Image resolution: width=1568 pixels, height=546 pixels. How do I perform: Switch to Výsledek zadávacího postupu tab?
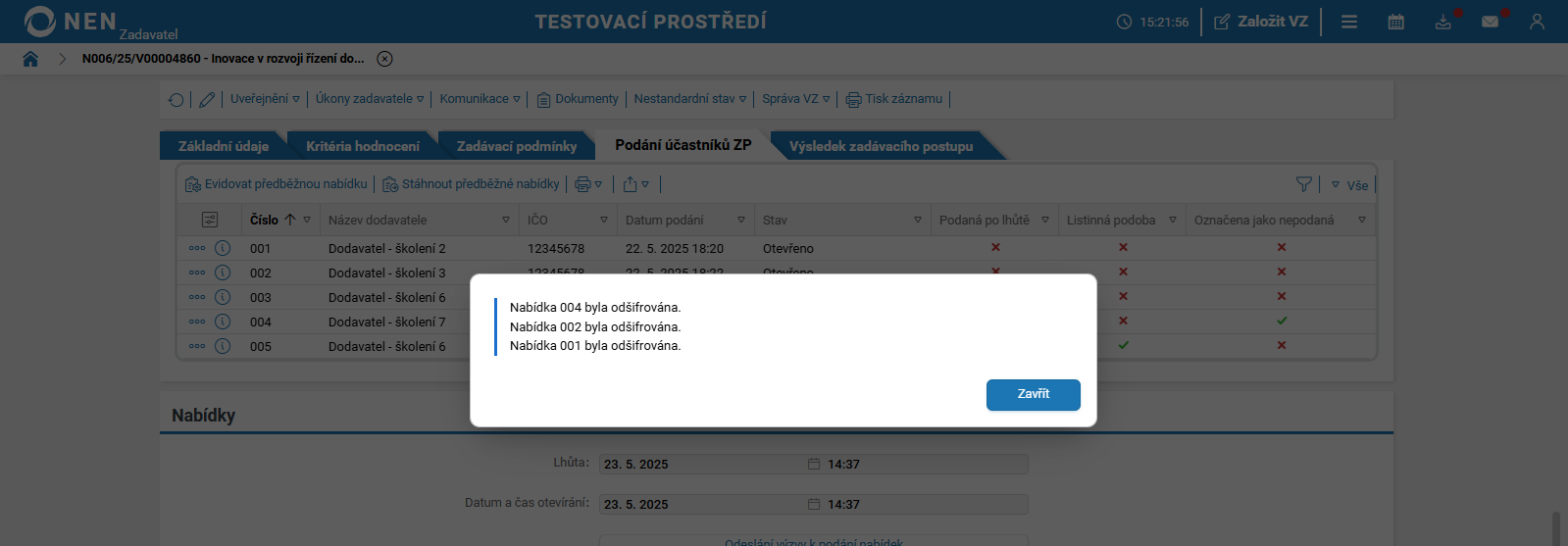881,146
